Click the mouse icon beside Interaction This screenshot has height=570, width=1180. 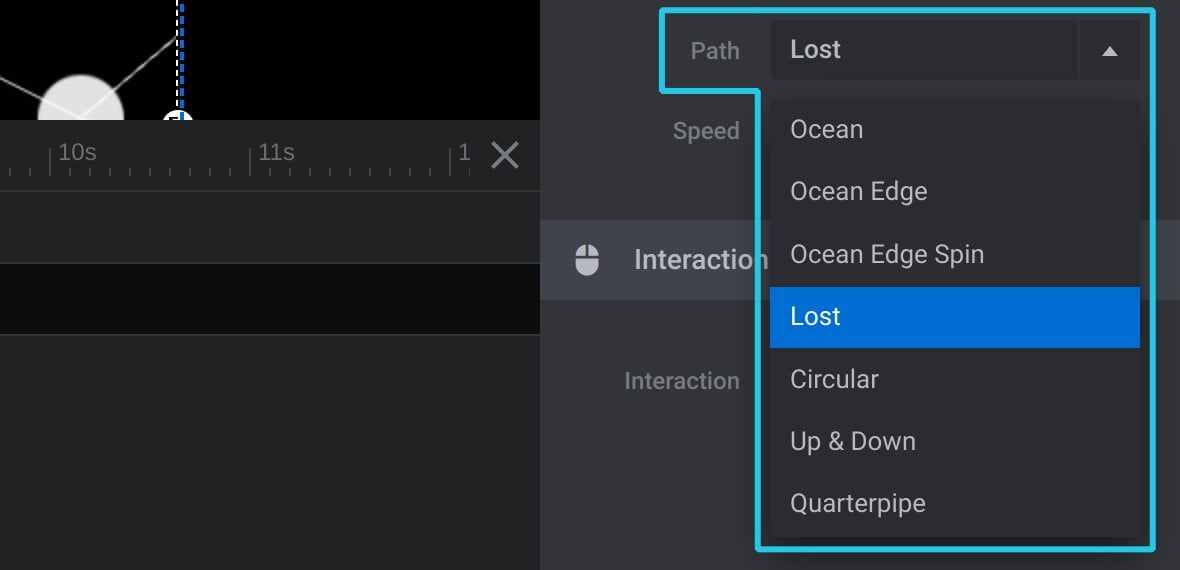click(587, 260)
